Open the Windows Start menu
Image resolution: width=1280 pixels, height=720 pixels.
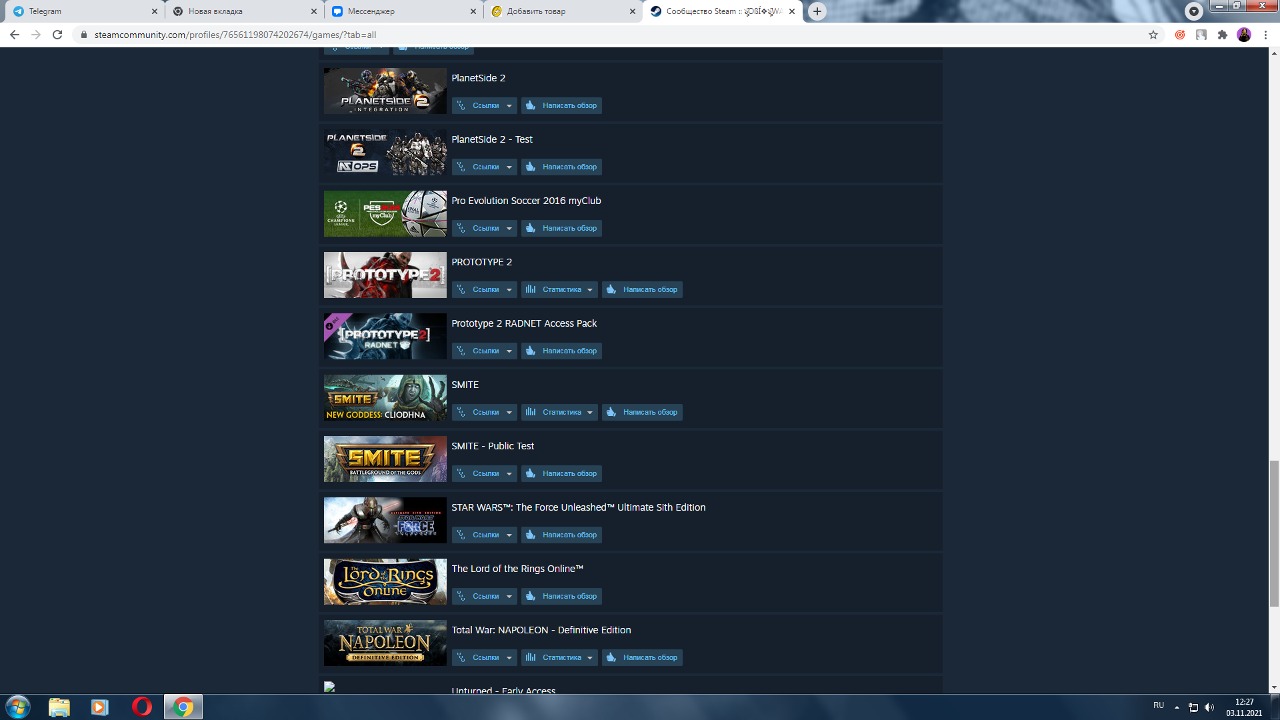pos(17,707)
